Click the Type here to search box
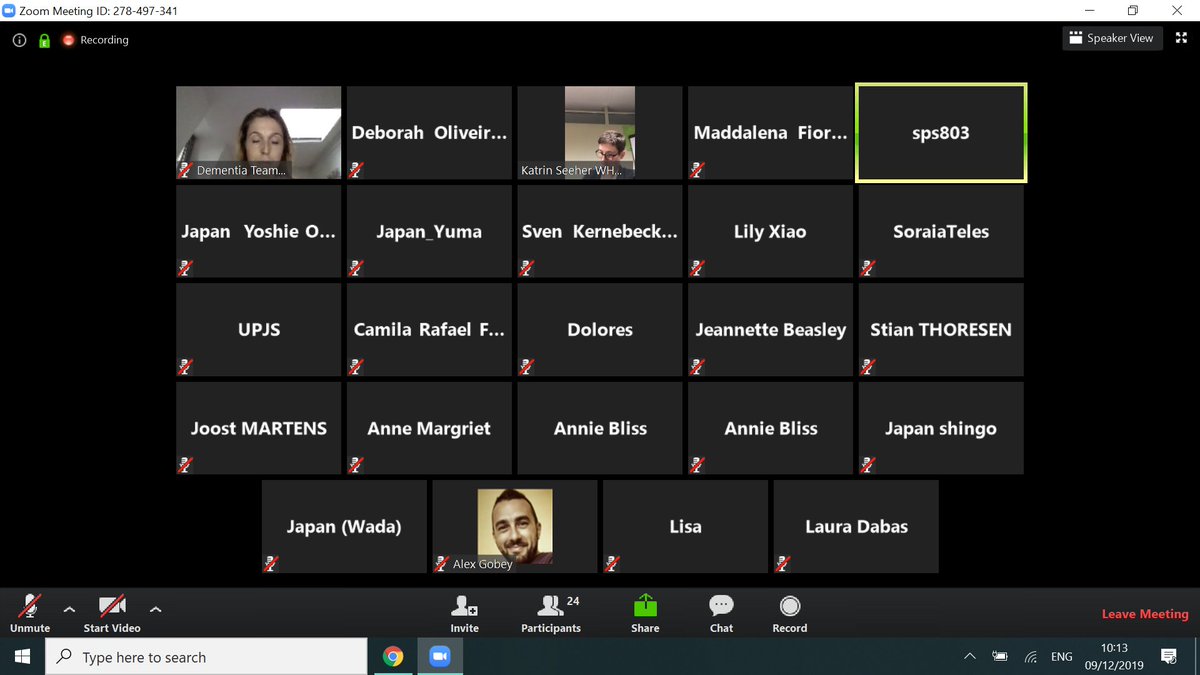The image size is (1200, 675). [207, 657]
